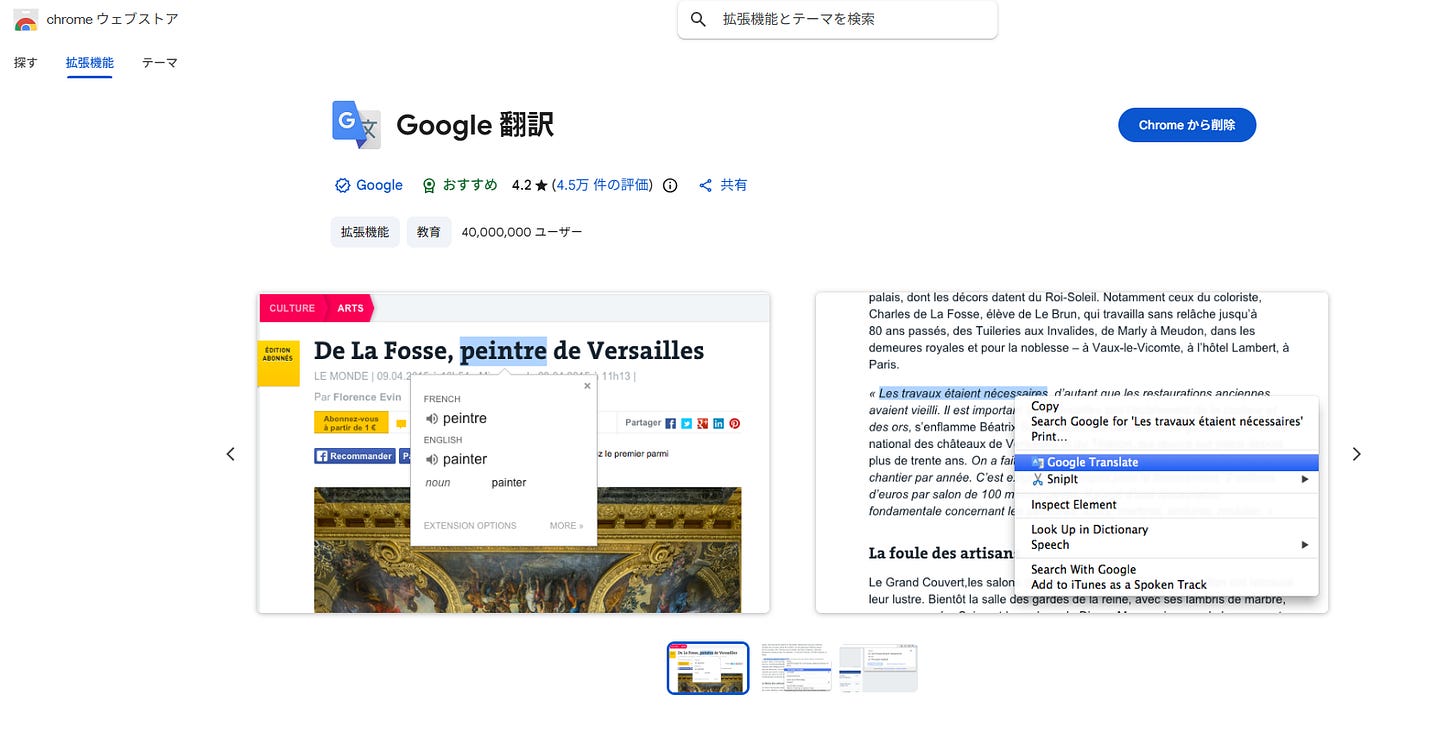
Task: Click the おすすめ featured badge icon
Action: tap(429, 185)
